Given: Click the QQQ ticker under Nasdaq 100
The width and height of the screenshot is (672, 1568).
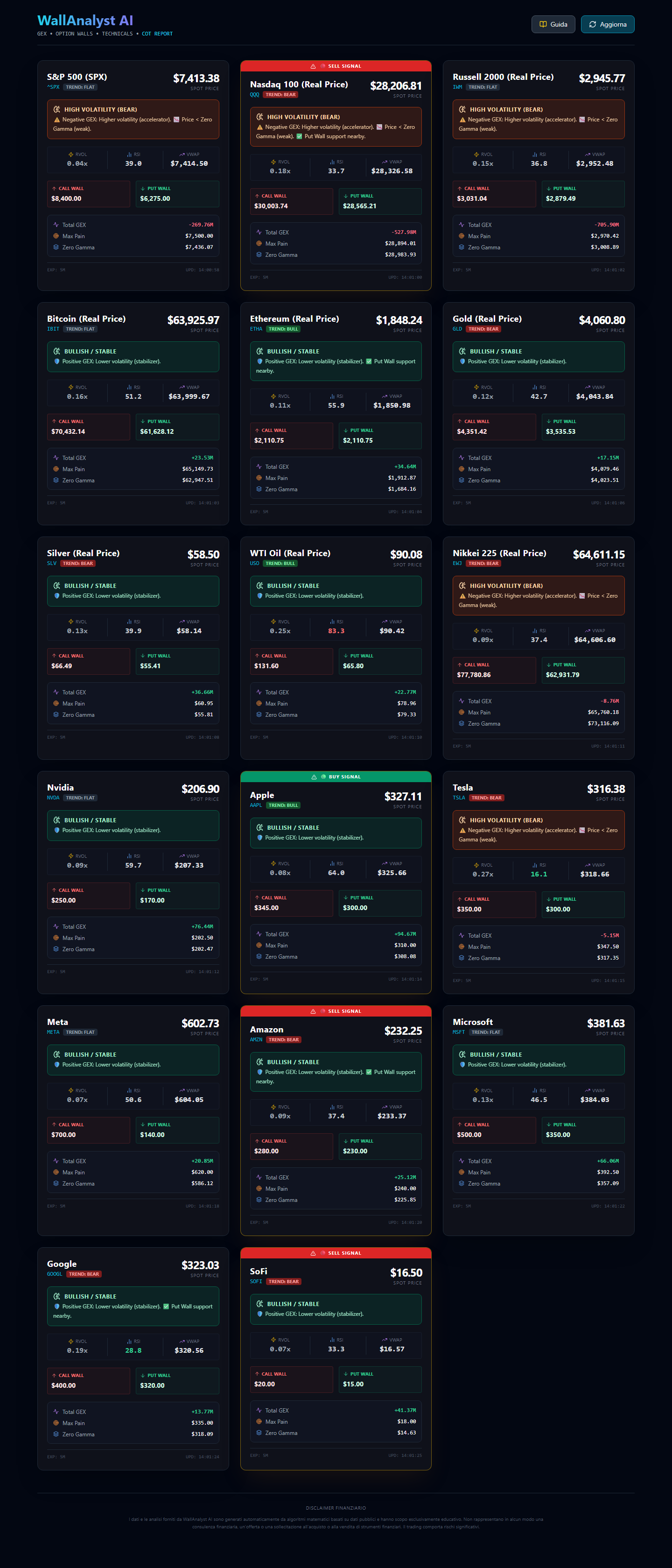Looking at the screenshot, I should 254,95.
